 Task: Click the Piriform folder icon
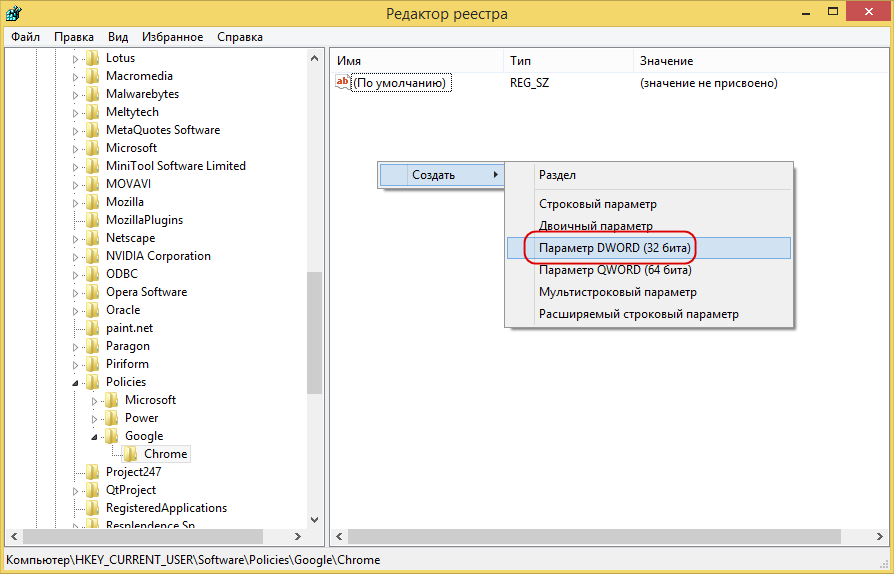pyautogui.click(x=92, y=364)
